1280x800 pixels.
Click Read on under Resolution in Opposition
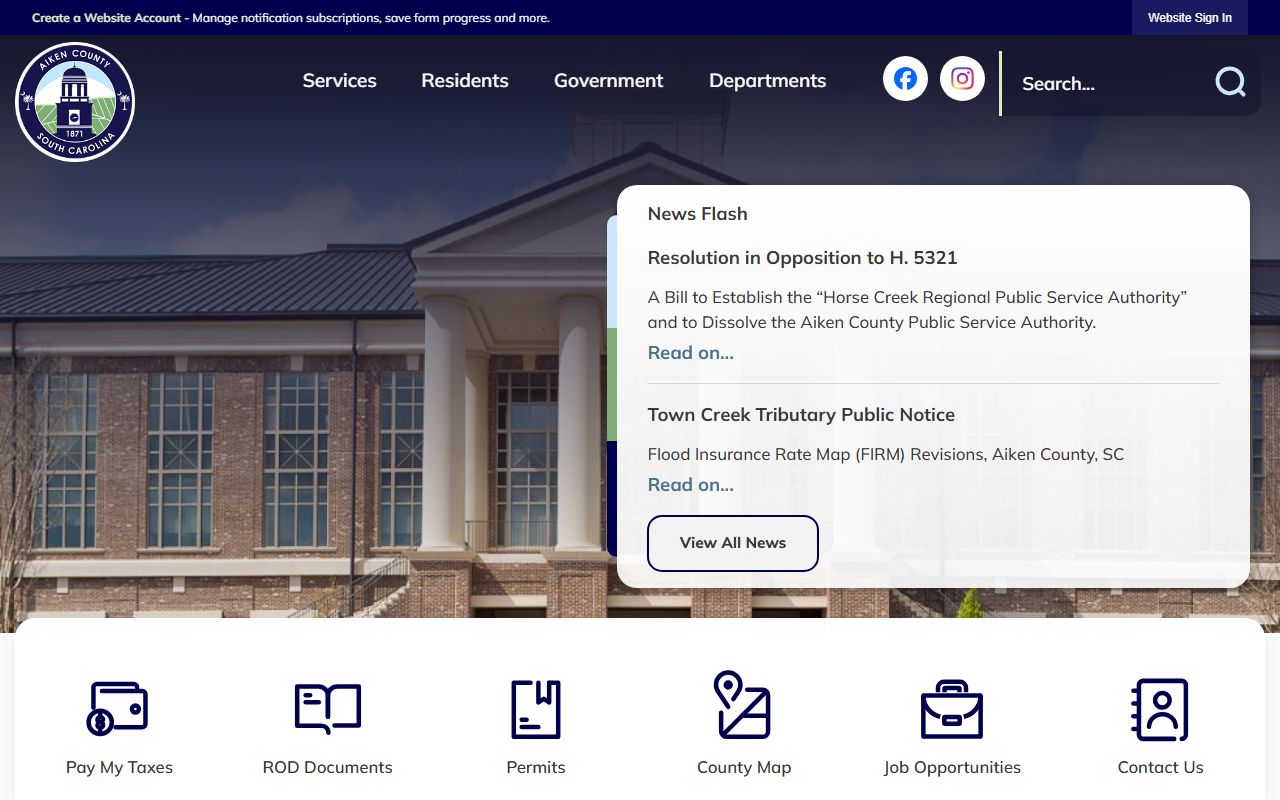pyautogui.click(x=691, y=353)
